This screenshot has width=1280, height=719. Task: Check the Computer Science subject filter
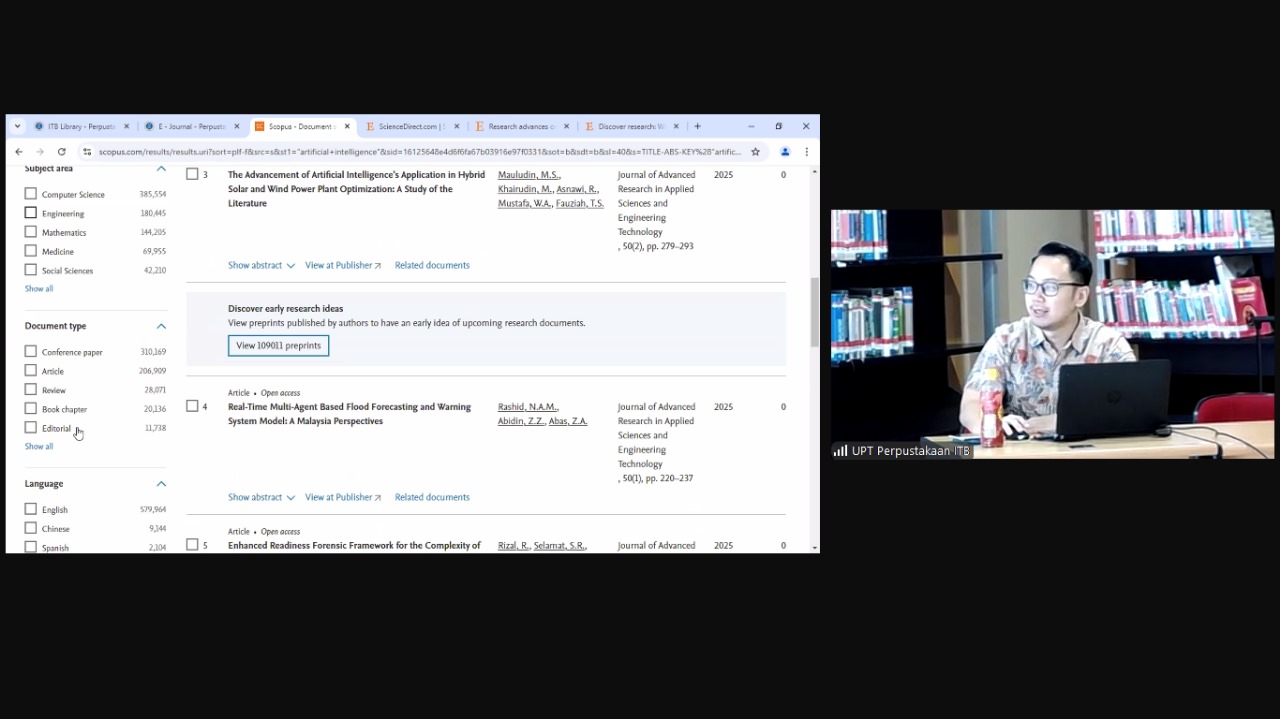pos(31,194)
